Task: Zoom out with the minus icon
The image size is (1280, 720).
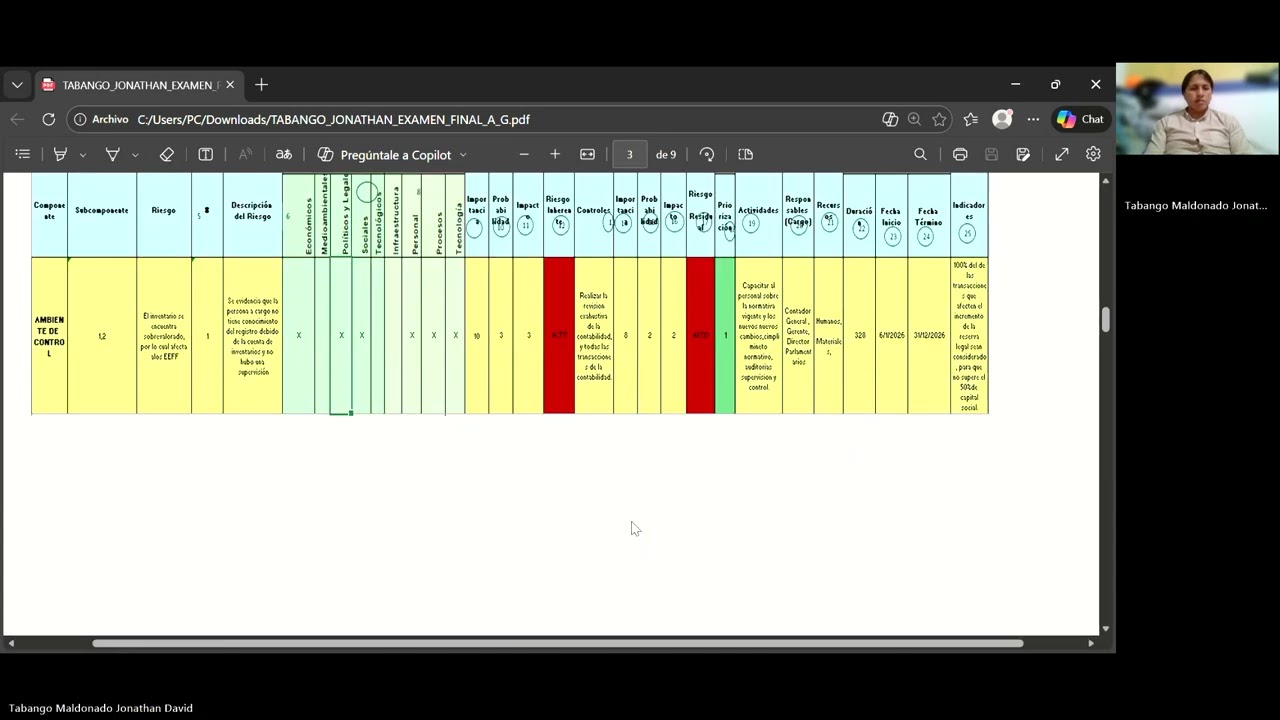Action: pos(524,154)
